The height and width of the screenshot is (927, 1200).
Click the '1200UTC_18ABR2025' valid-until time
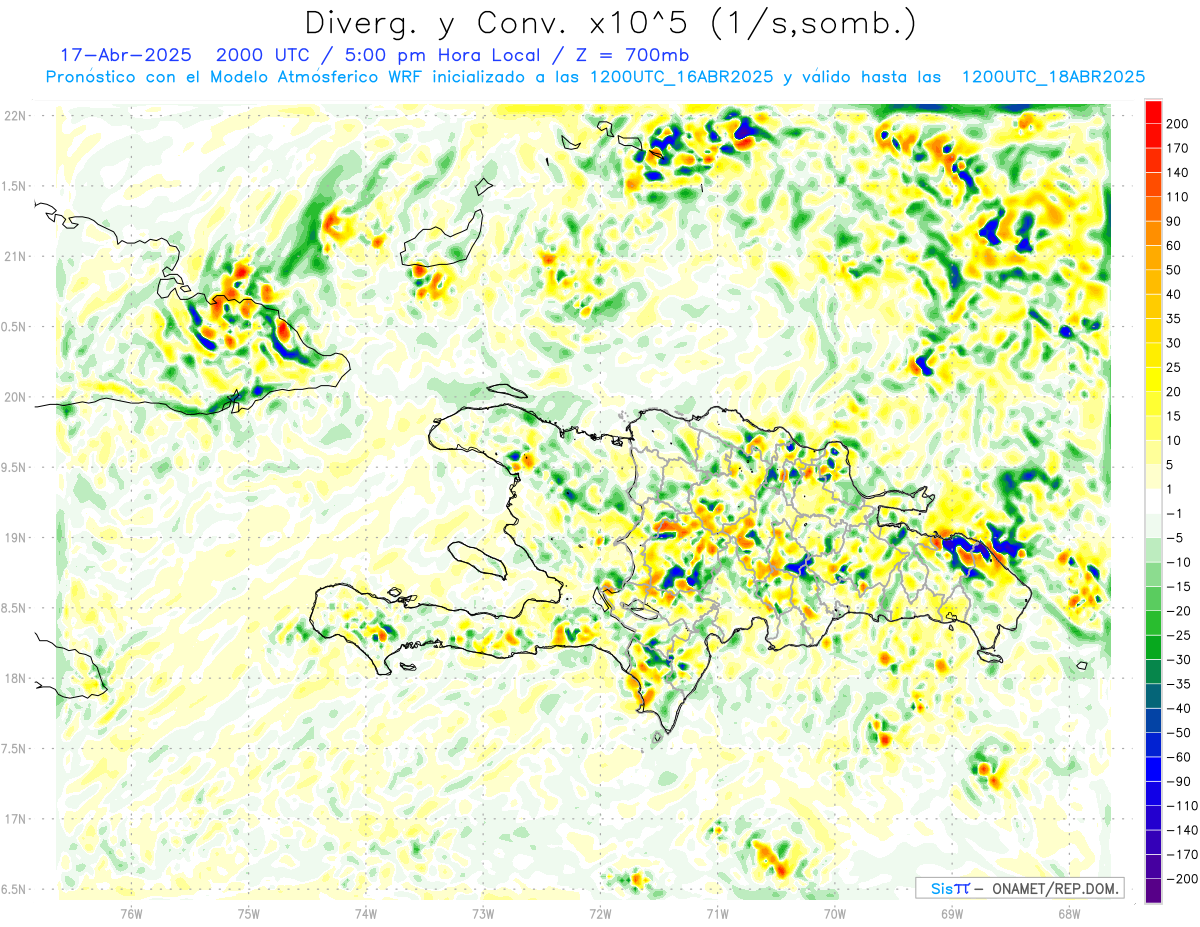click(1053, 77)
